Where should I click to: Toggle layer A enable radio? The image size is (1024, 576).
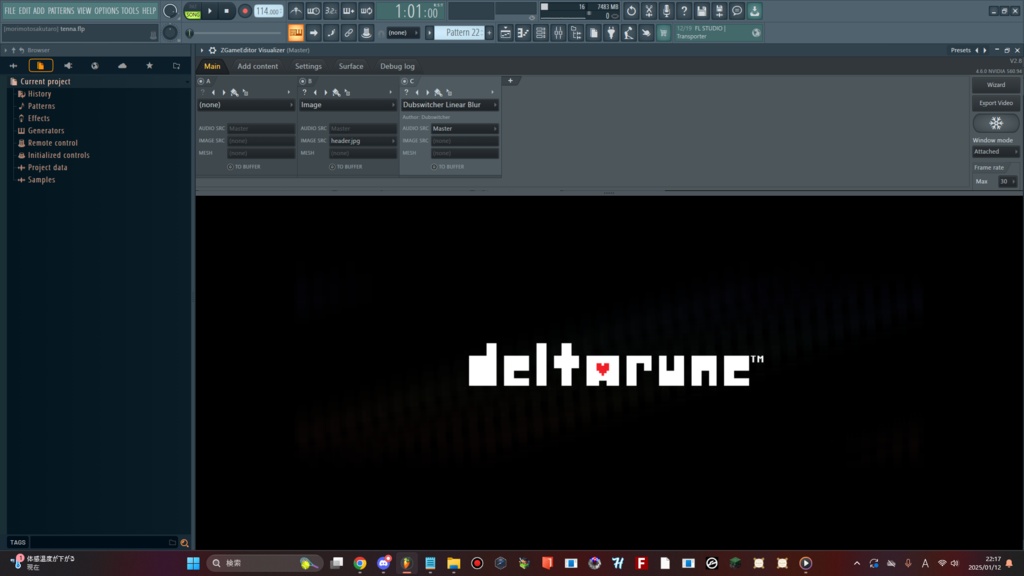click(x=201, y=81)
